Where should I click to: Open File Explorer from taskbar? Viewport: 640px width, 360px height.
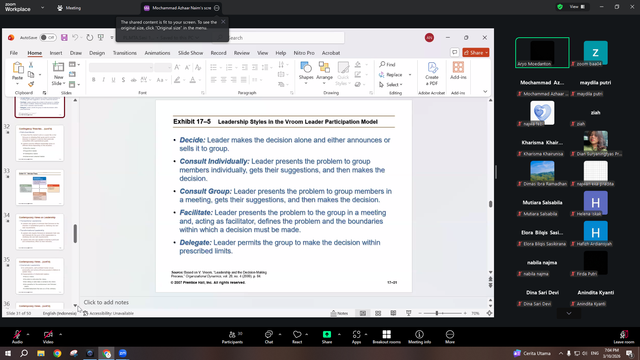pos(41,353)
